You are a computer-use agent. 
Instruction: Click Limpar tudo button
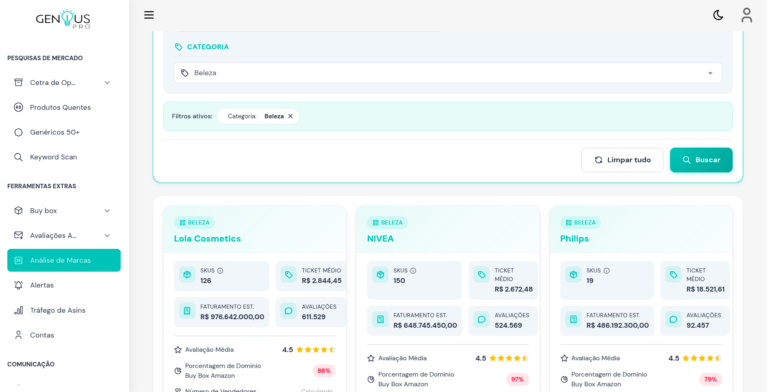pos(622,160)
